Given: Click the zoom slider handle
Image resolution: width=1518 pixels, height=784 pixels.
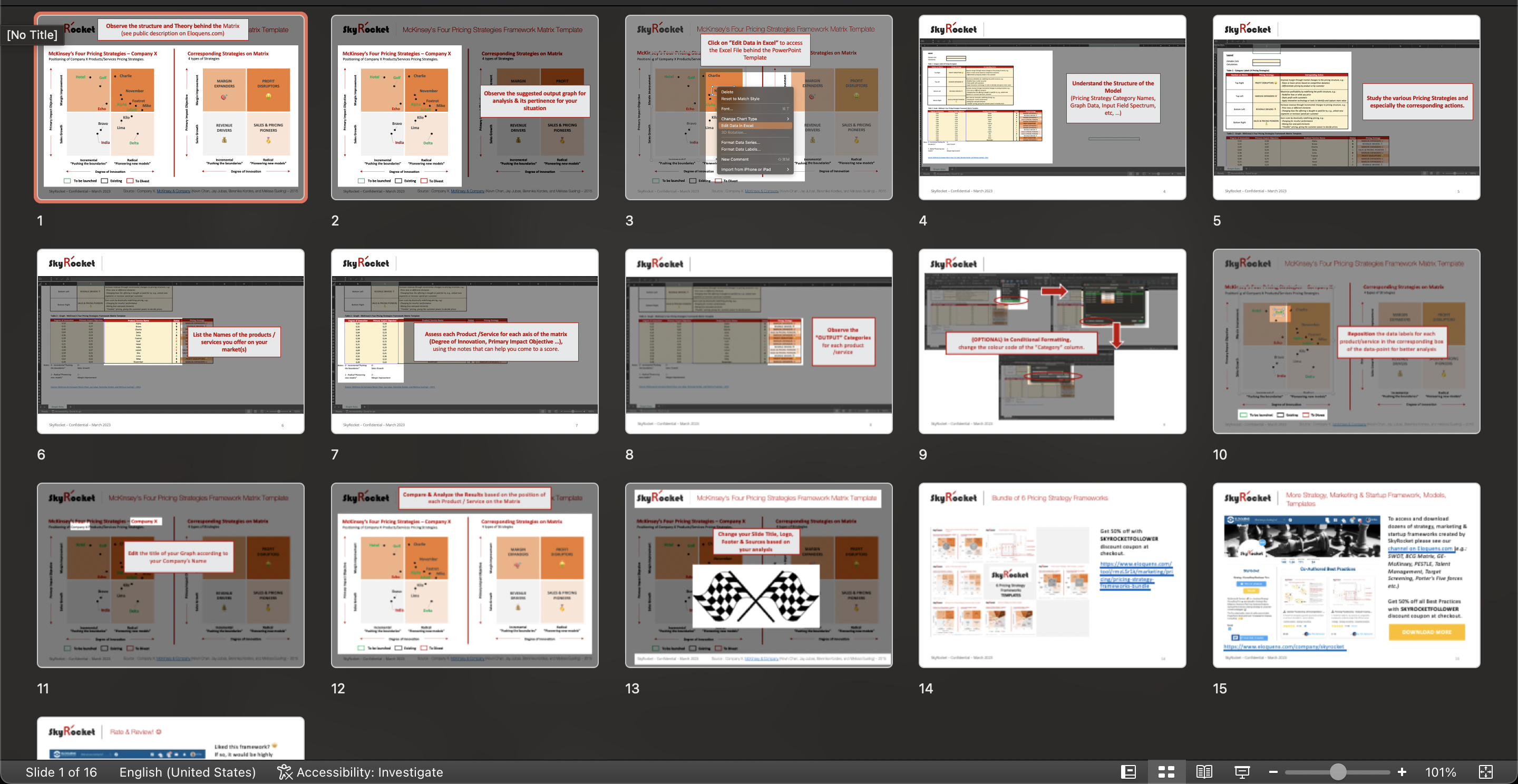Looking at the screenshot, I should [1338, 772].
